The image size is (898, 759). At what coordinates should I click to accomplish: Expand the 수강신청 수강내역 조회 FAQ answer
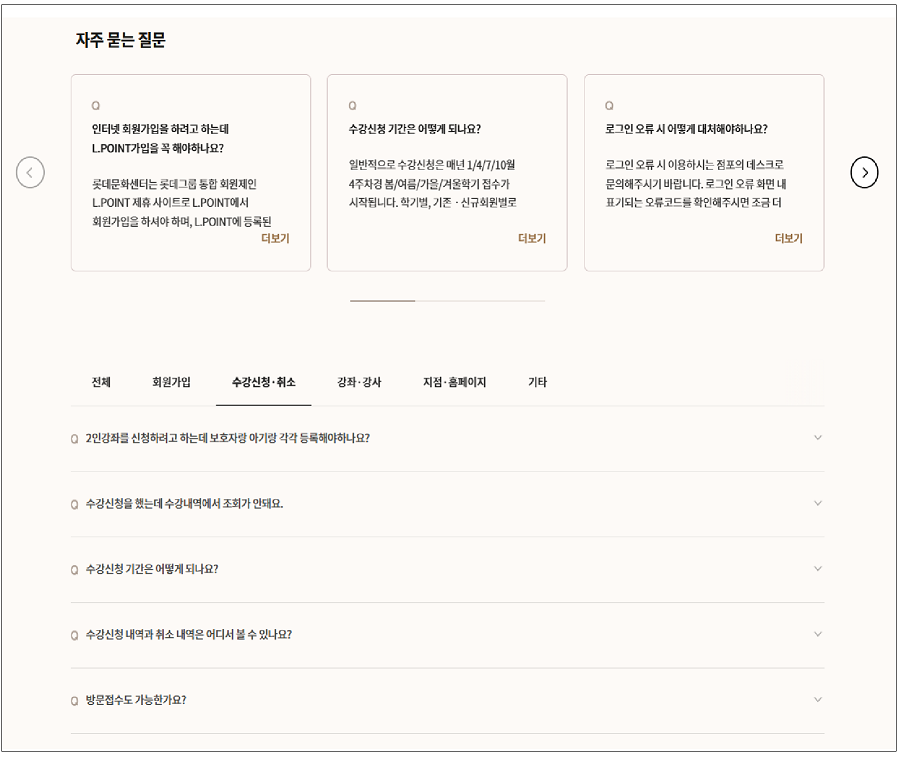pos(819,503)
